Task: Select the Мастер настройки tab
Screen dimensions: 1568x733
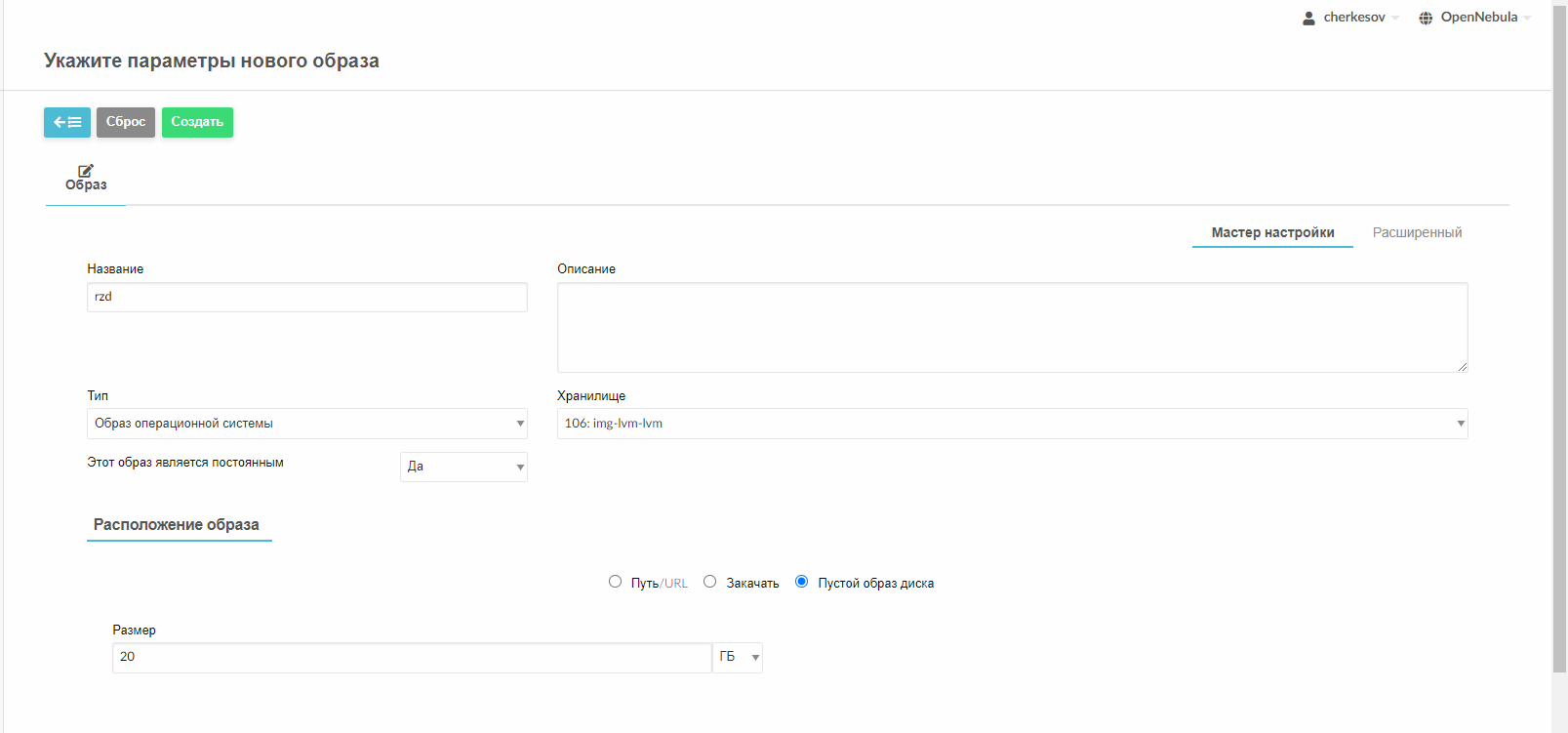Action: click(1272, 232)
